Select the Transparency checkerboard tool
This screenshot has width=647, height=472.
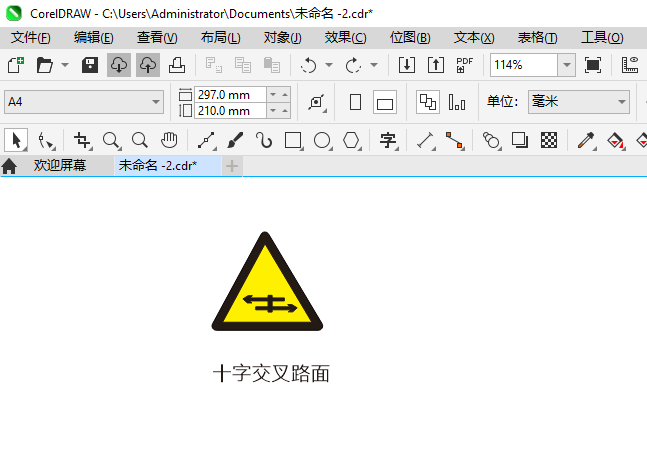pyautogui.click(x=549, y=141)
